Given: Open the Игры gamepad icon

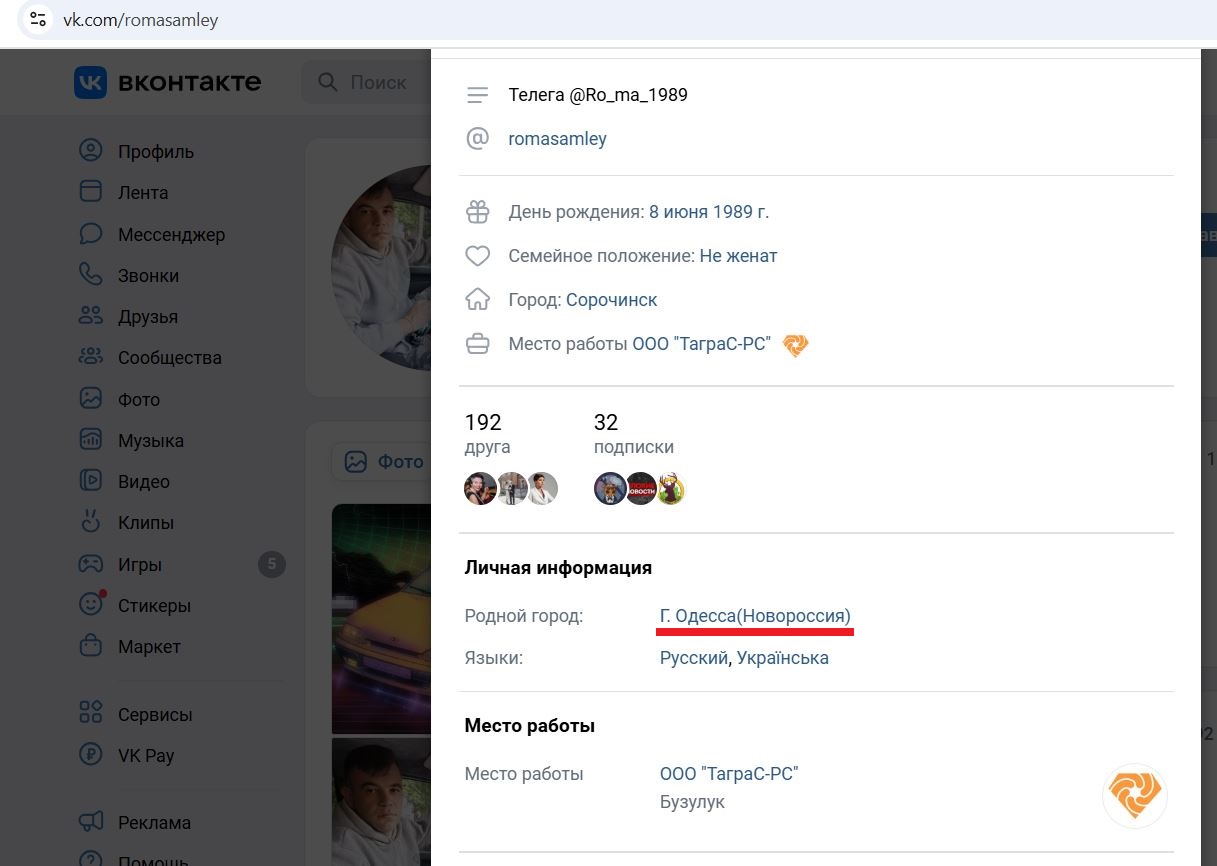Looking at the screenshot, I should [91, 564].
